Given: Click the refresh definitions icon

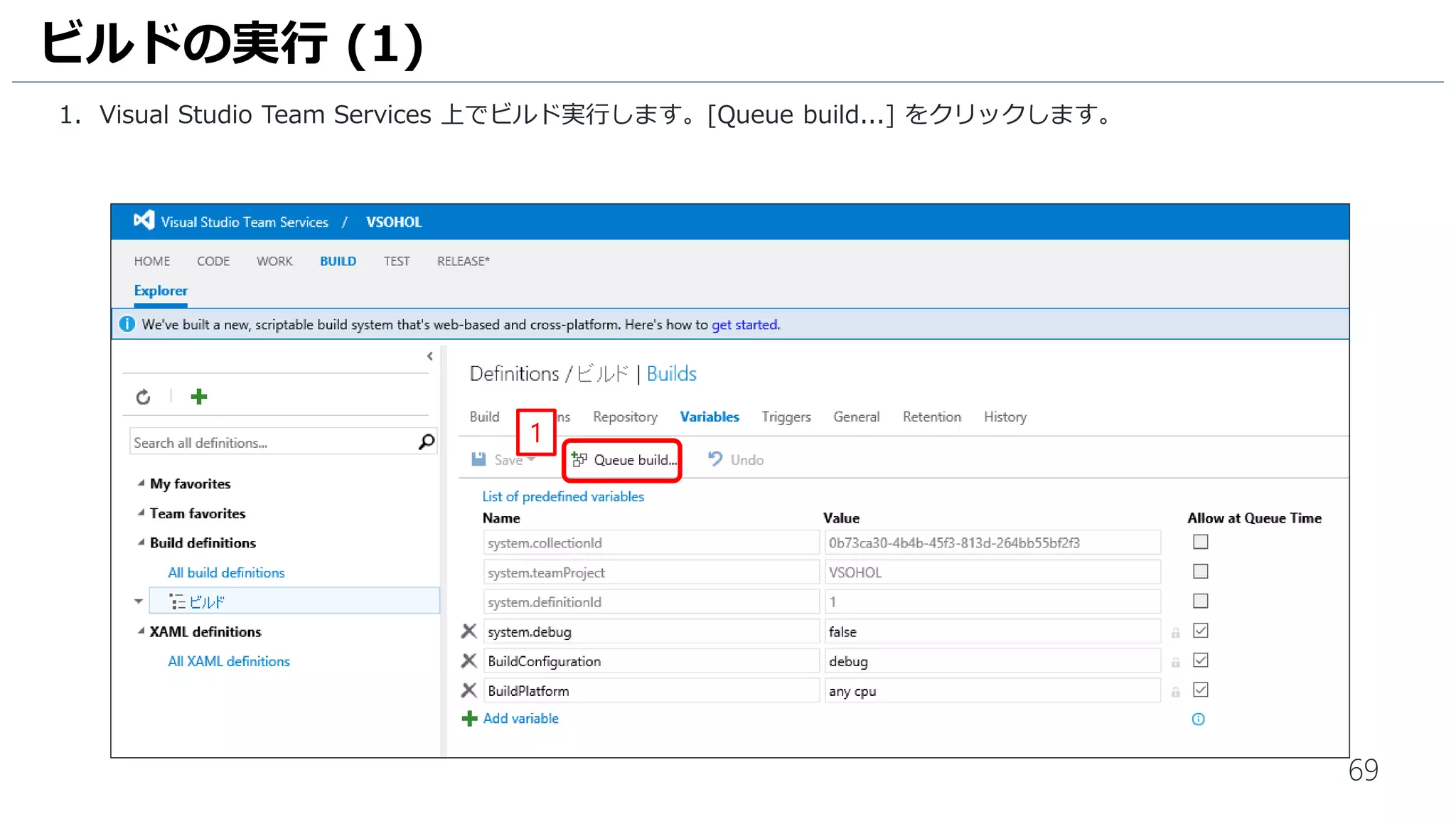Looking at the screenshot, I should pos(143,397).
